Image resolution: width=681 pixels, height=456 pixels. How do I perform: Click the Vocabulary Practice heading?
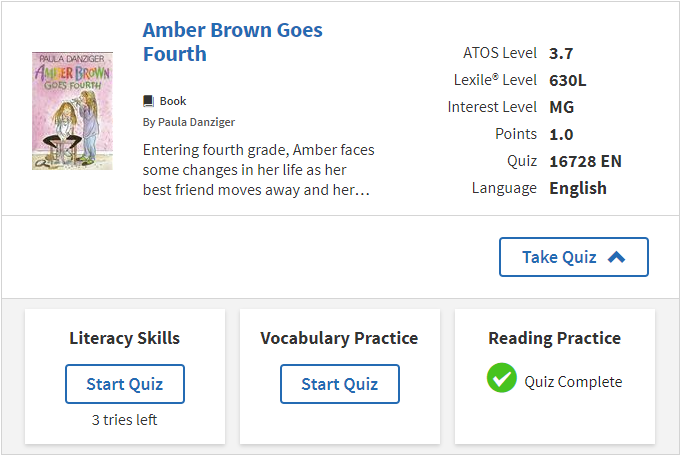coord(340,338)
